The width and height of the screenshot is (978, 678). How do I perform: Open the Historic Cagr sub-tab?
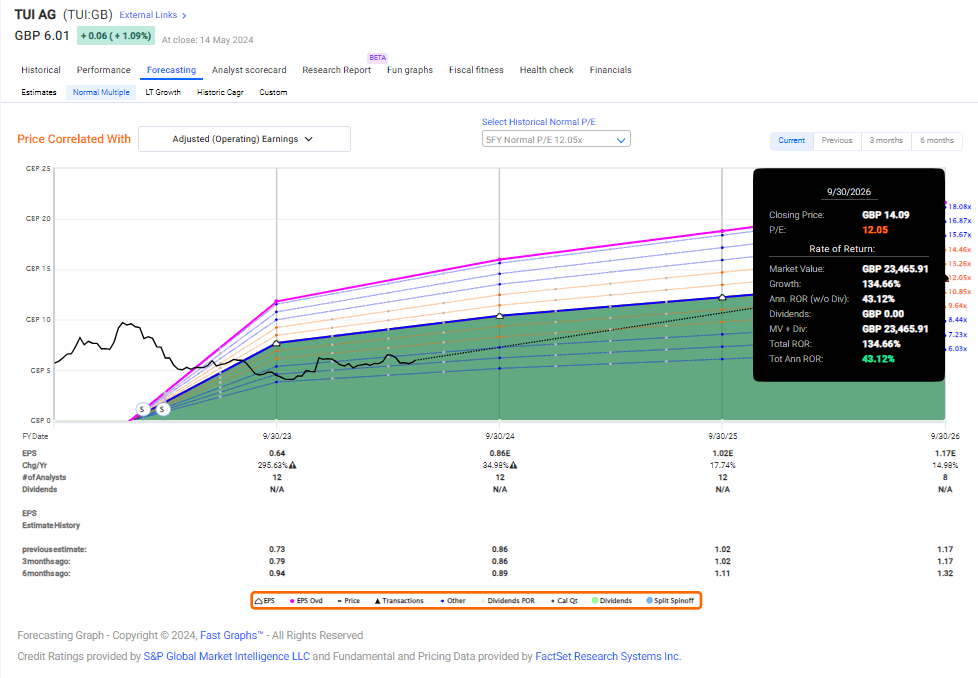(x=220, y=91)
